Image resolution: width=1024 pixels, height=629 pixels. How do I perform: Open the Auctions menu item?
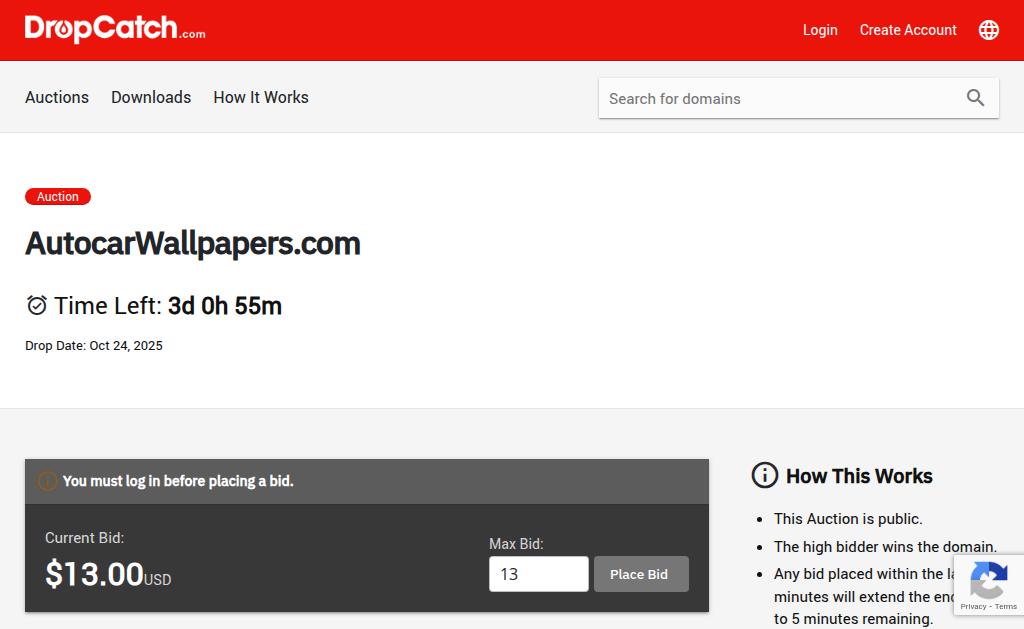[57, 97]
